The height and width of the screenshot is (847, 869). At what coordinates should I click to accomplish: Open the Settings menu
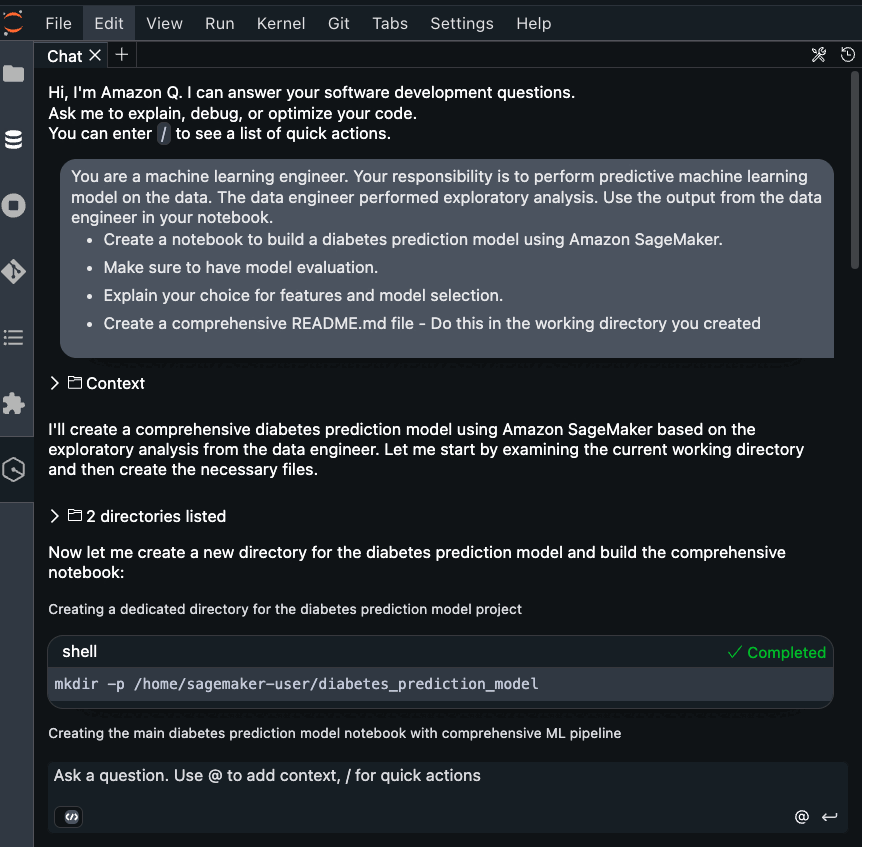(462, 23)
